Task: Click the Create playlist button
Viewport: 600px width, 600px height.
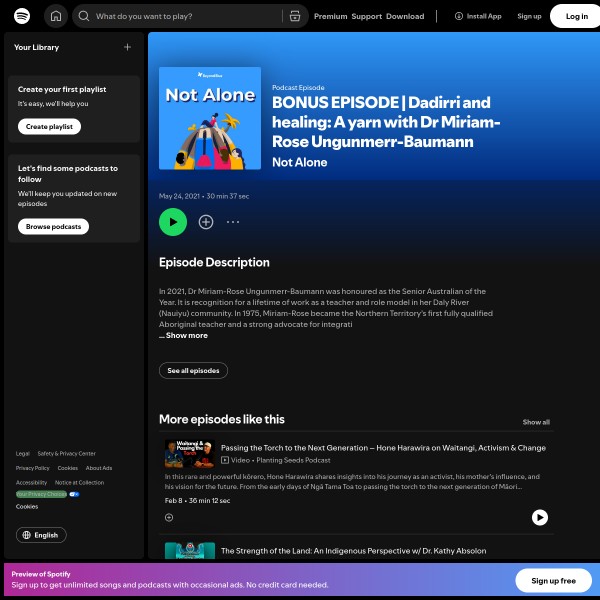Action: tap(49, 126)
